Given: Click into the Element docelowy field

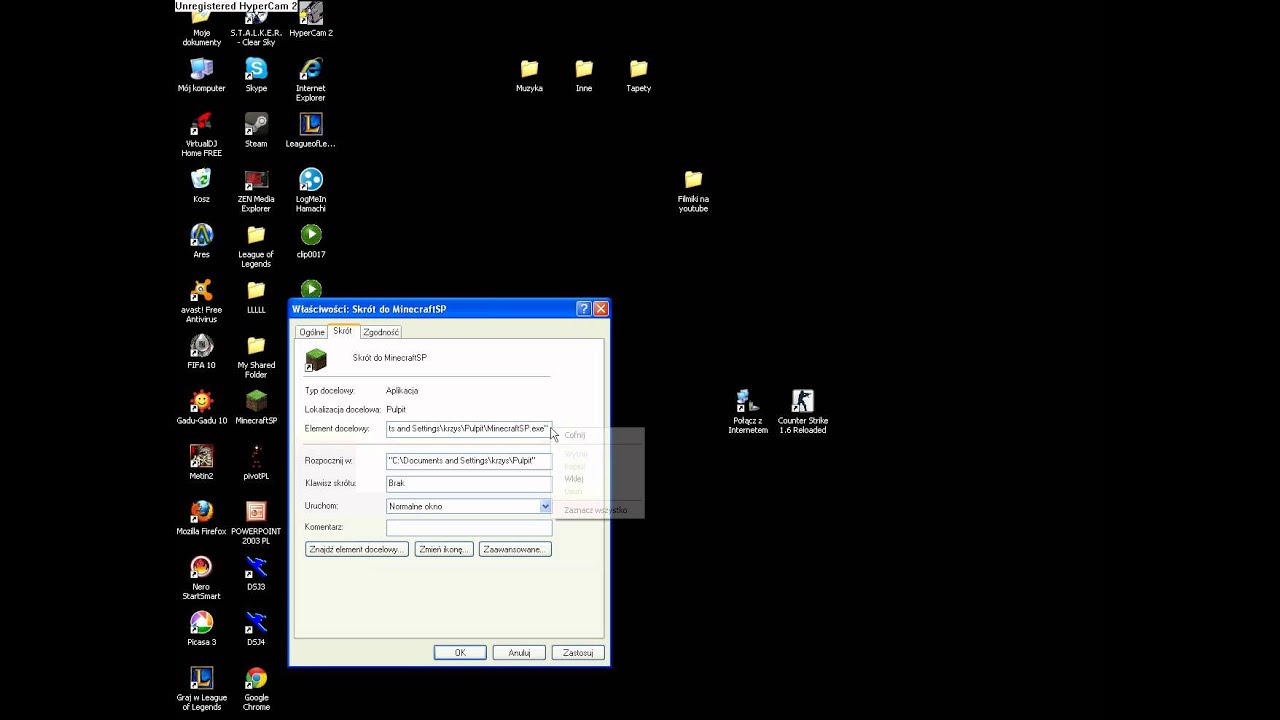Looking at the screenshot, I should tap(468, 429).
